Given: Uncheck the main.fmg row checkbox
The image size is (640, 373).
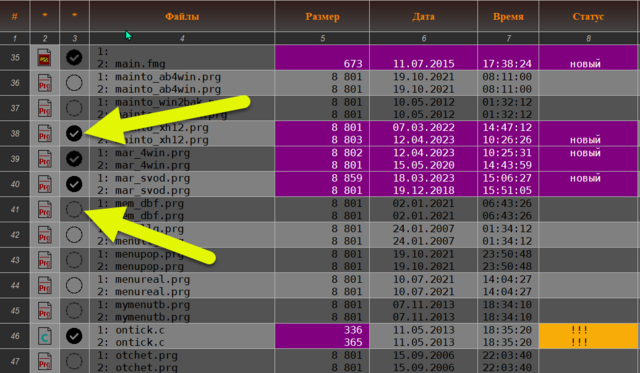Looking at the screenshot, I should point(74,58).
